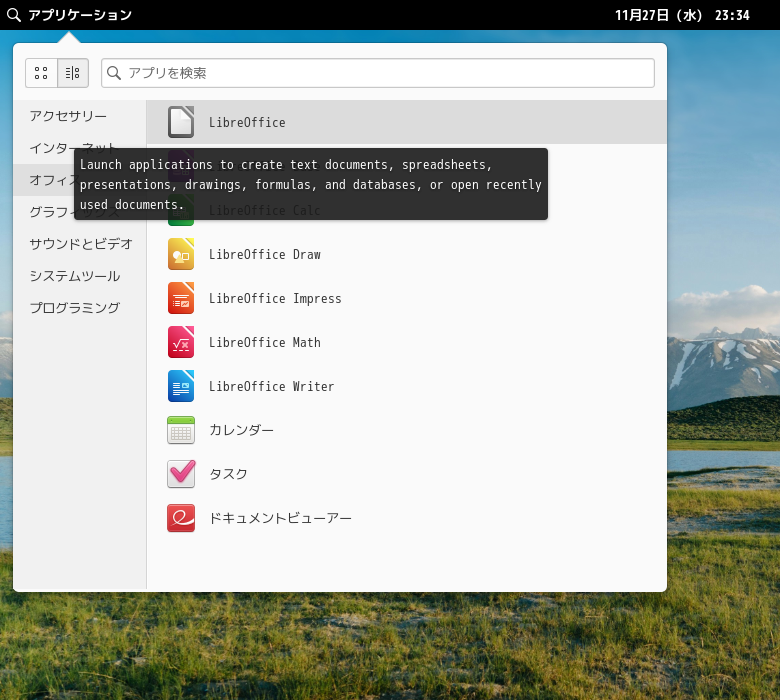780x700 pixels.
Task: Open the LibreOffice Writer icon
Action: [181, 386]
